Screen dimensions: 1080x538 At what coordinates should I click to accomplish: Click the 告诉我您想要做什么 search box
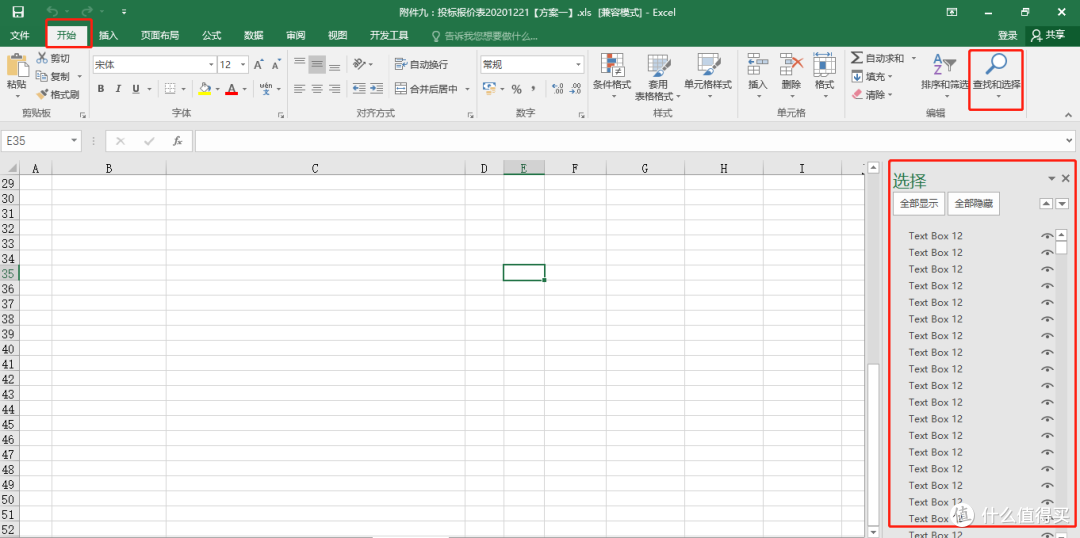pos(484,35)
